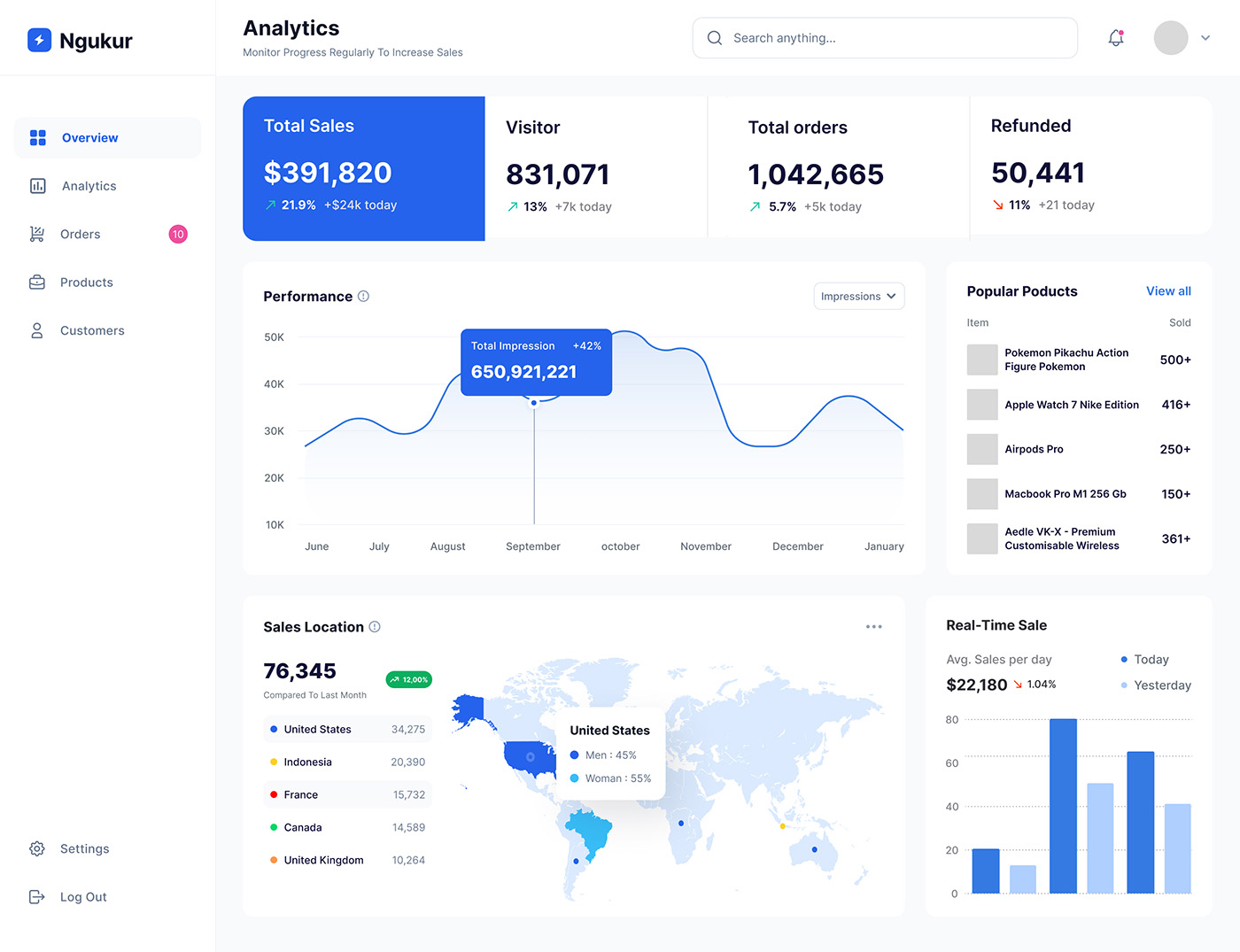Click the Performance info icon
Viewport: 1240px width, 952px height.
coord(363,297)
